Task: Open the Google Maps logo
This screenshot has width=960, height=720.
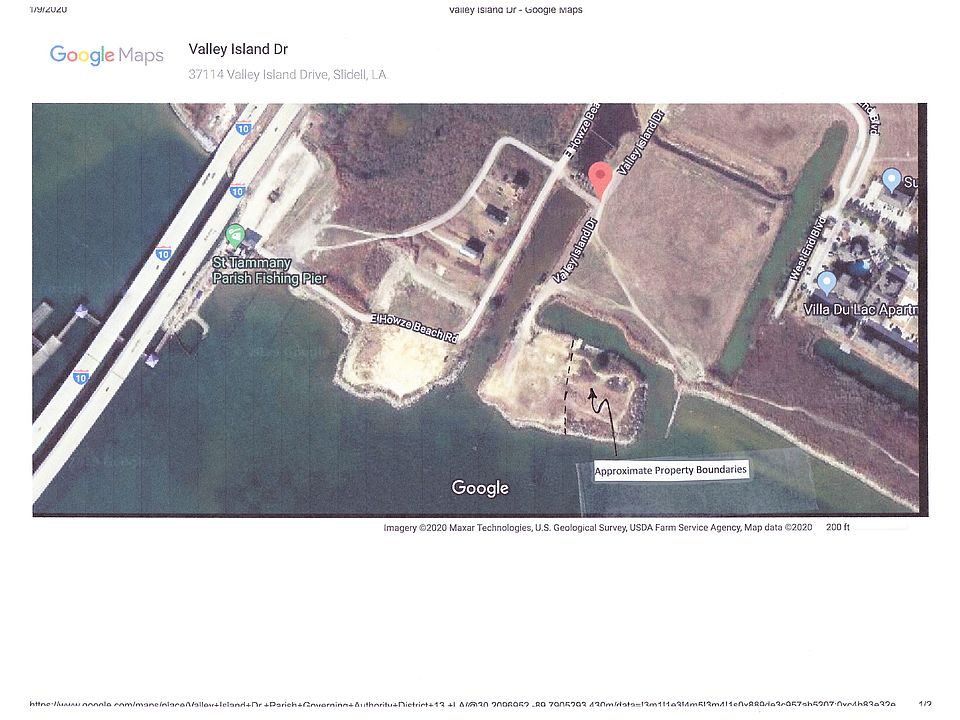Action: click(x=107, y=55)
